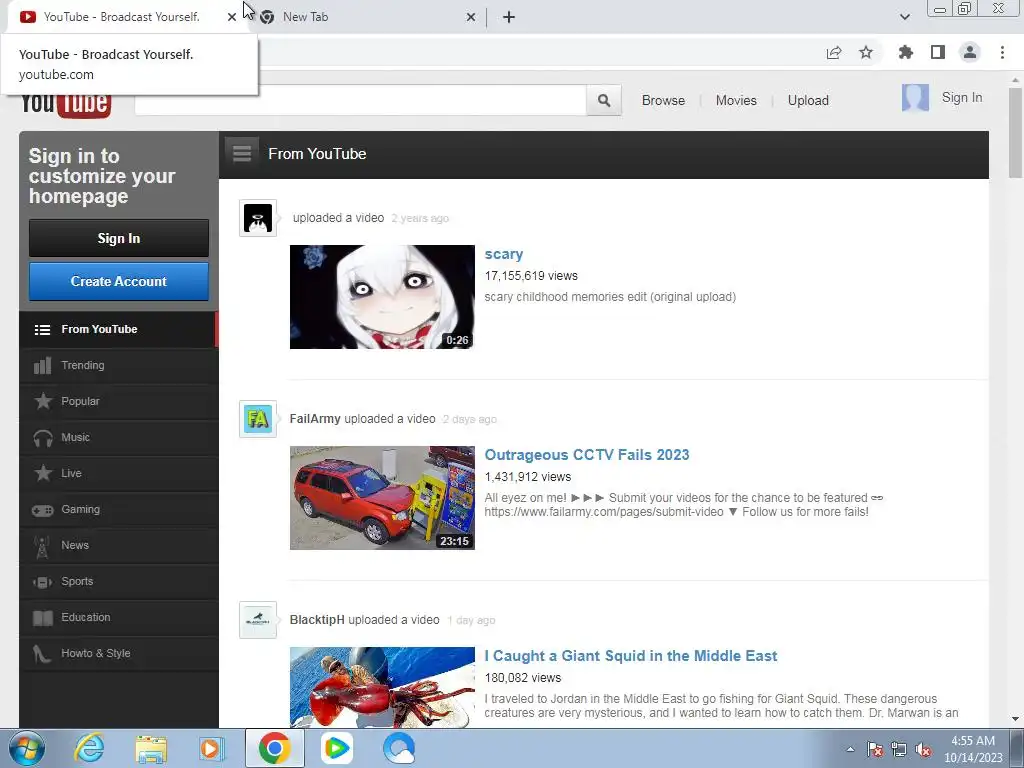Click the avatar next to Sign In in the header
The height and width of the screenshot is (768, 1024).
click(x=915, y=98)
